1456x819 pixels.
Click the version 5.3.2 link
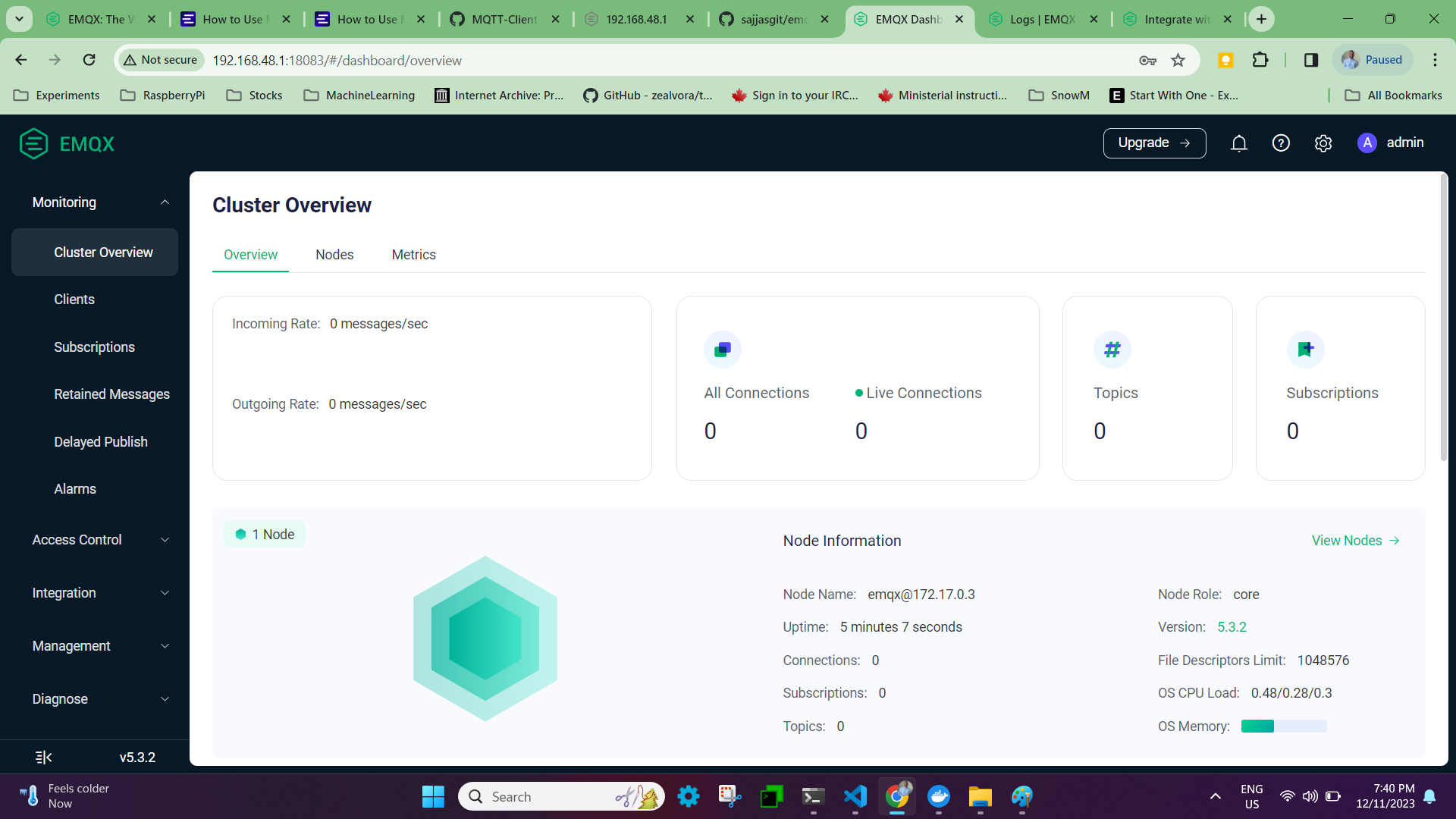coord(1232,627)
